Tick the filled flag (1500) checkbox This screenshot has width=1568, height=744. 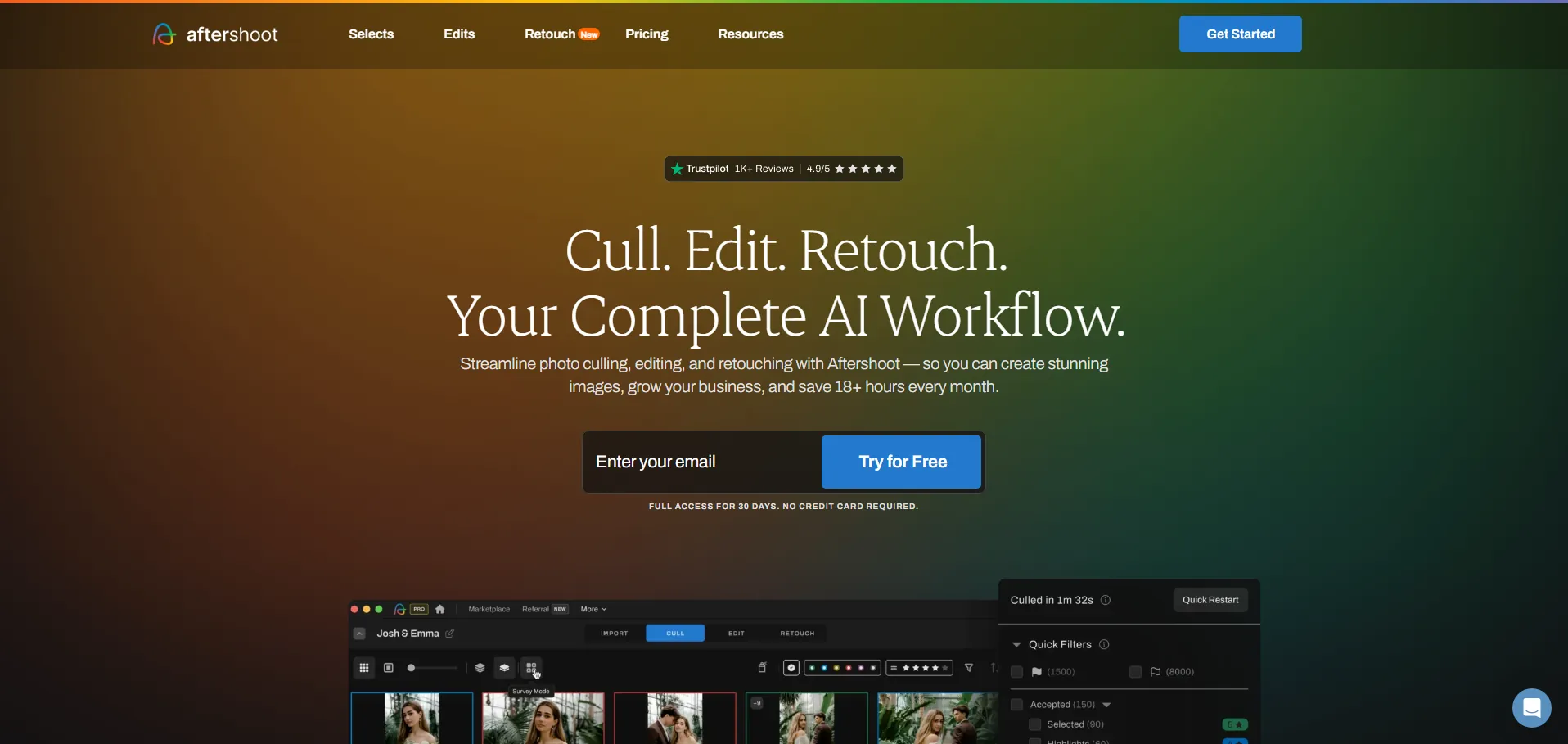click(x=1017, y=672)
